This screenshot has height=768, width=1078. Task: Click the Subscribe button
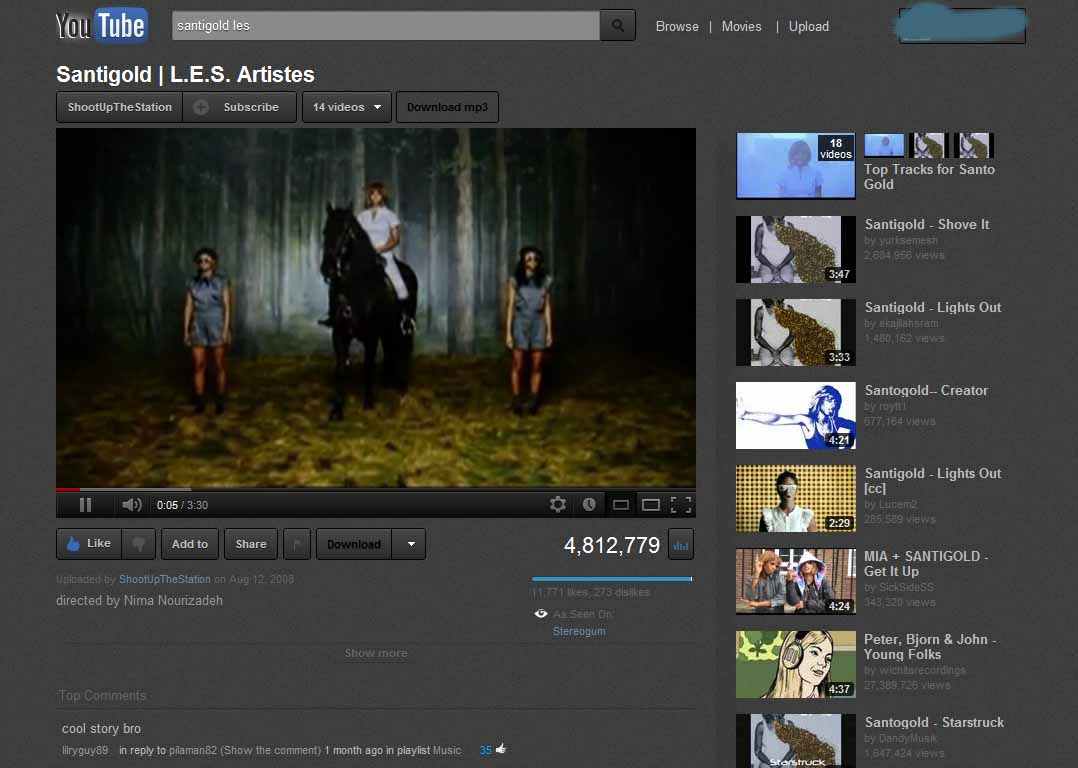click(x=239, y=107)
